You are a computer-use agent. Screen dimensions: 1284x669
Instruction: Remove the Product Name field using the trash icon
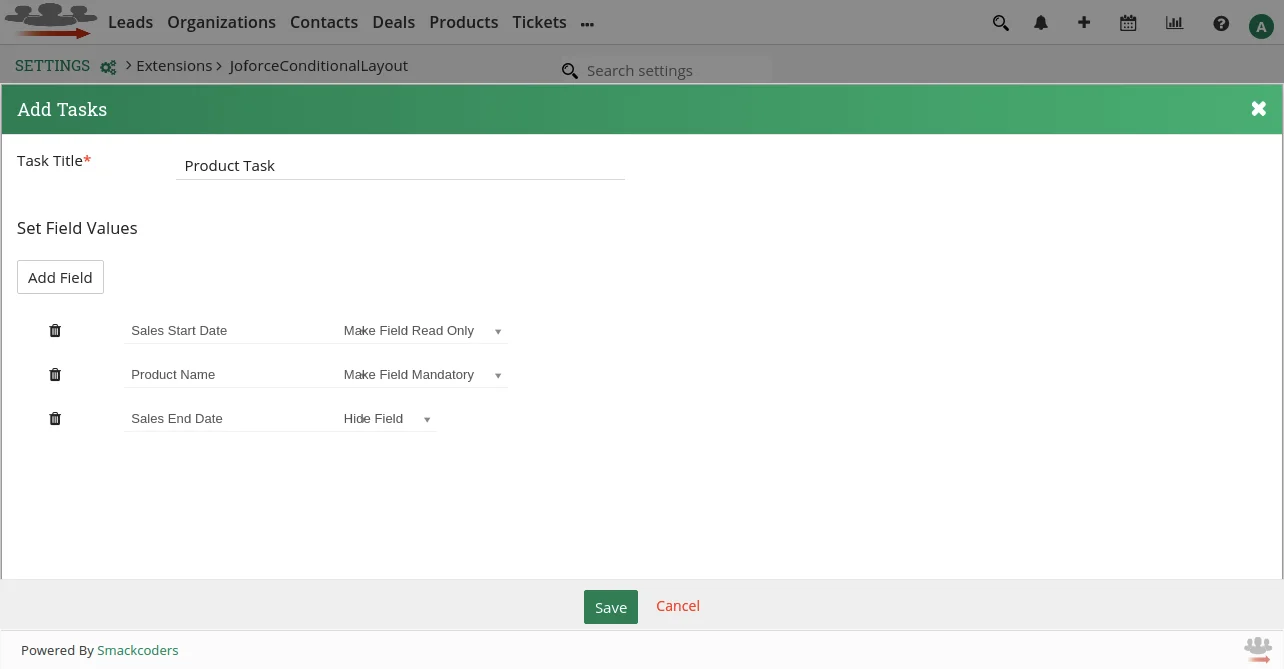pos(55,374)
